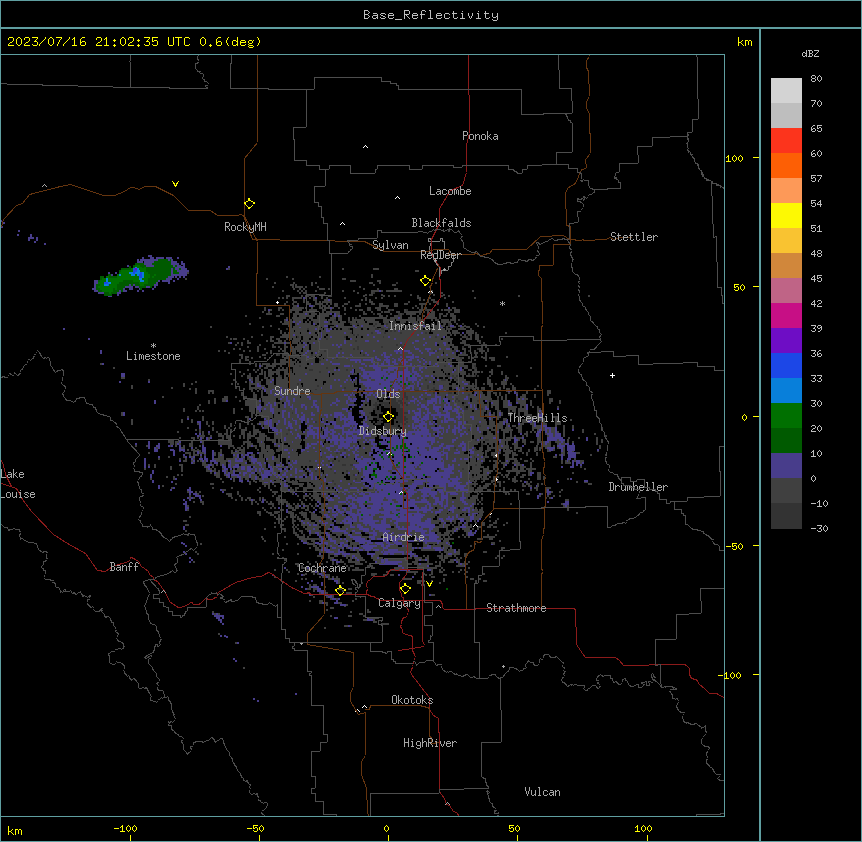Click the Airdrie label
This screenshot has width=862, height=842.
[x=403, y=537]
